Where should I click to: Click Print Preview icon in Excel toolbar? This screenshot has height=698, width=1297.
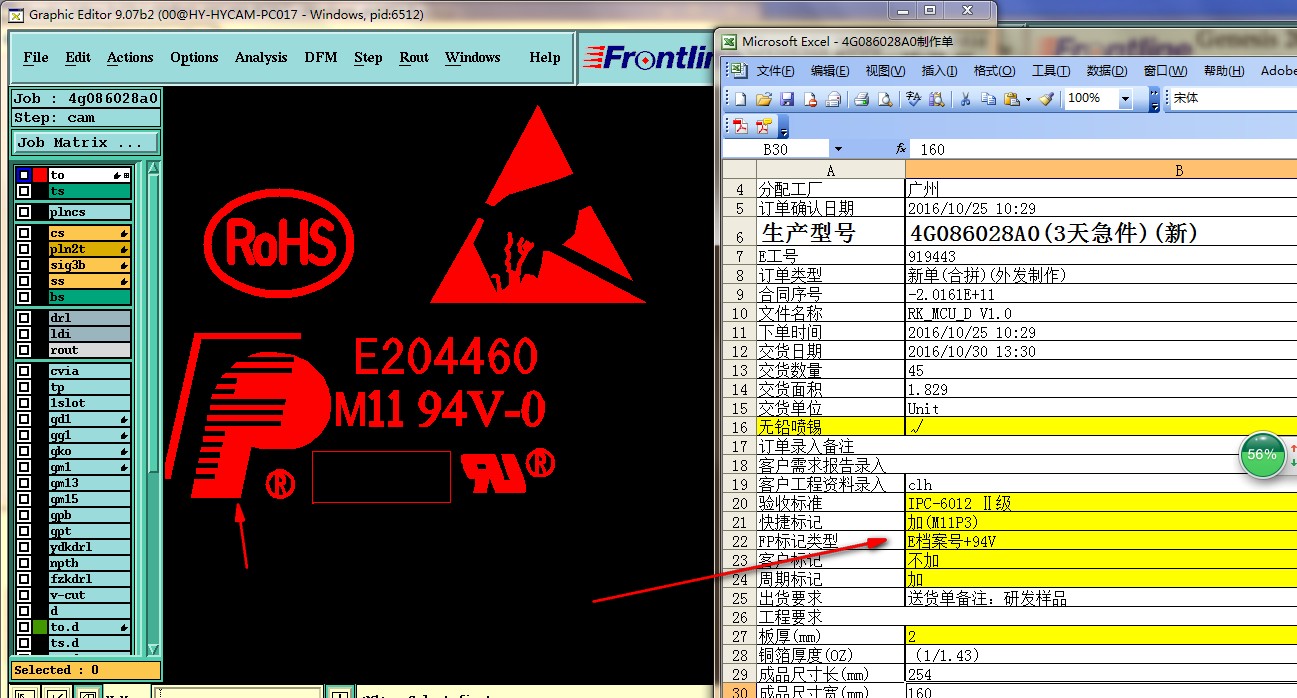point(885,99)
